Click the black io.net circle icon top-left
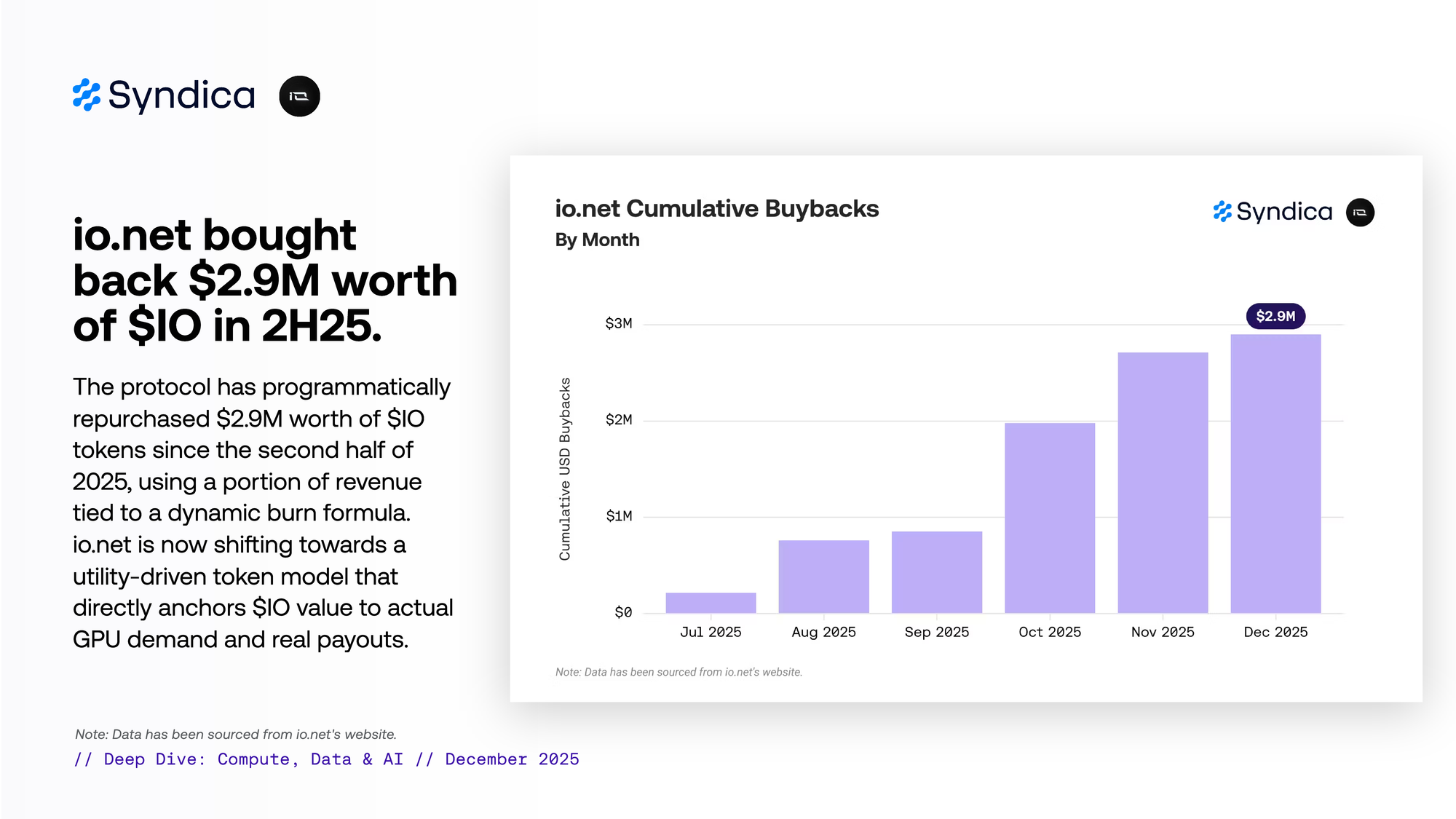The image size is (1456, 819). pos(299,96)
